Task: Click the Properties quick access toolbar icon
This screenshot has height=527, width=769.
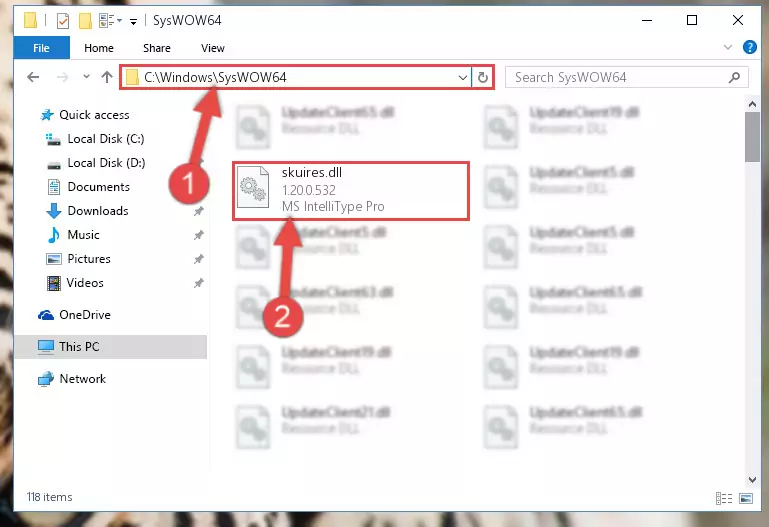Action: [63, 21]
